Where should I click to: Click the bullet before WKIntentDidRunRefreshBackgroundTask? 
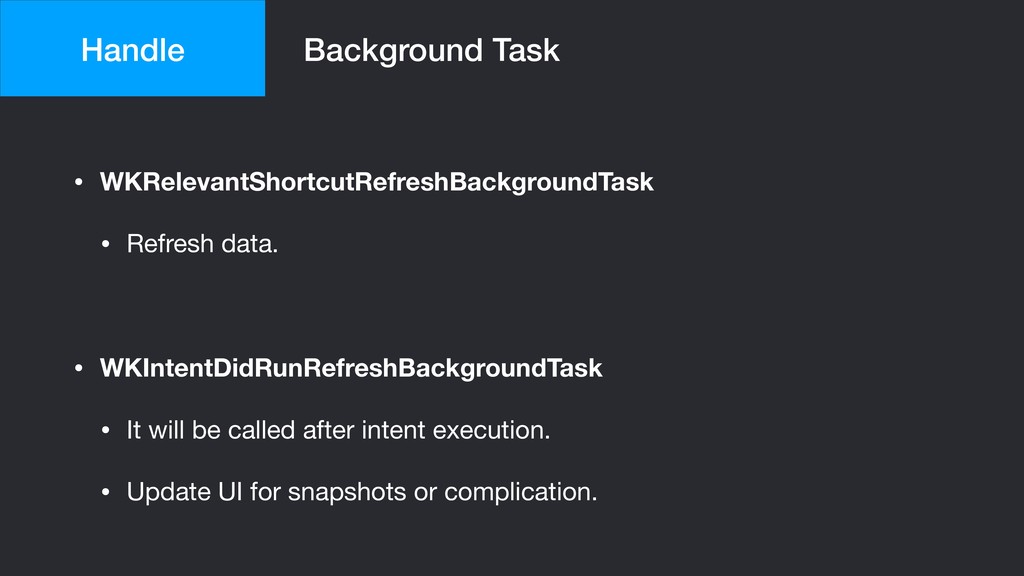[79, 368]
